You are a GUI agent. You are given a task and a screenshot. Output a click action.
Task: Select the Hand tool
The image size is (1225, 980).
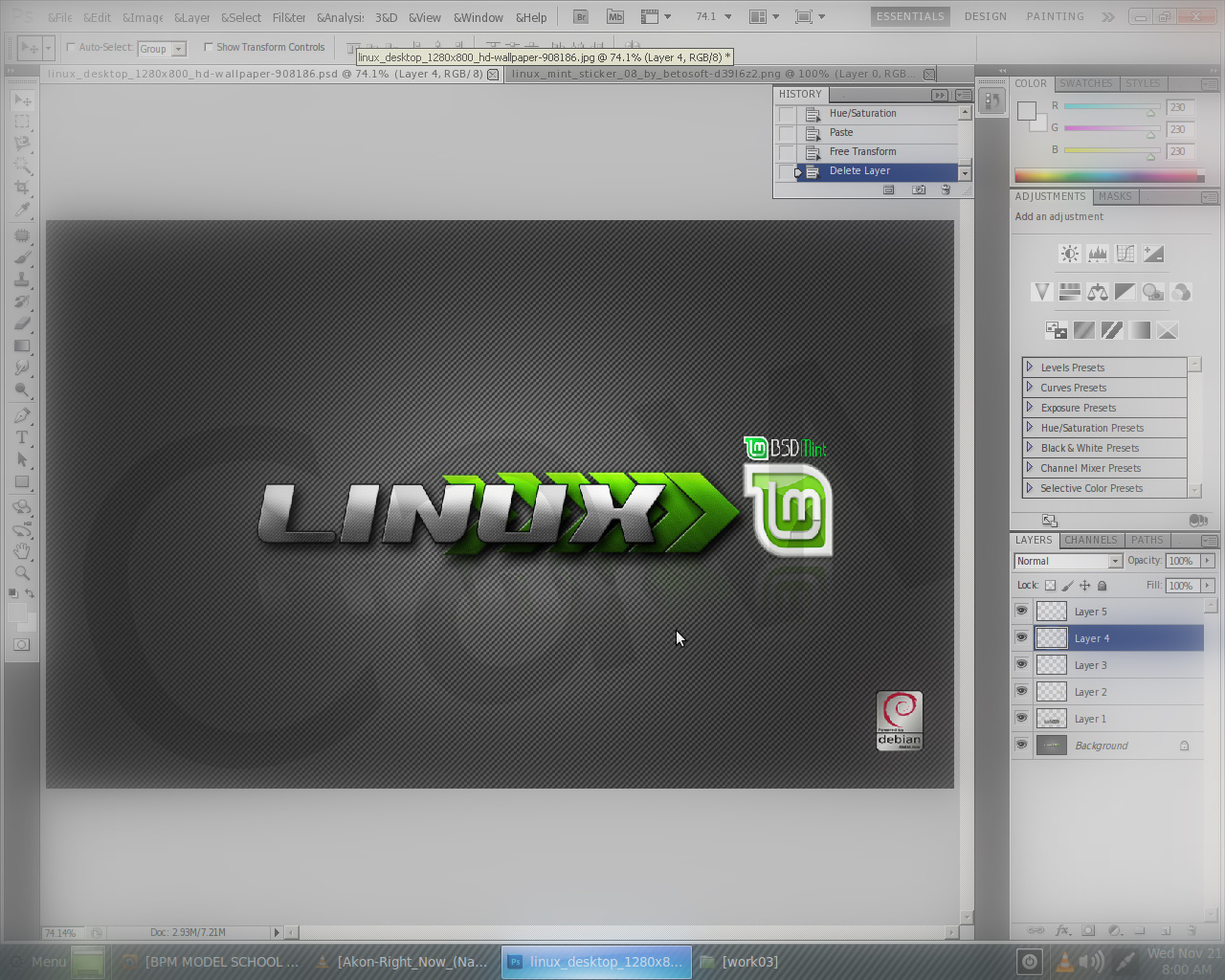pos(22,551)
